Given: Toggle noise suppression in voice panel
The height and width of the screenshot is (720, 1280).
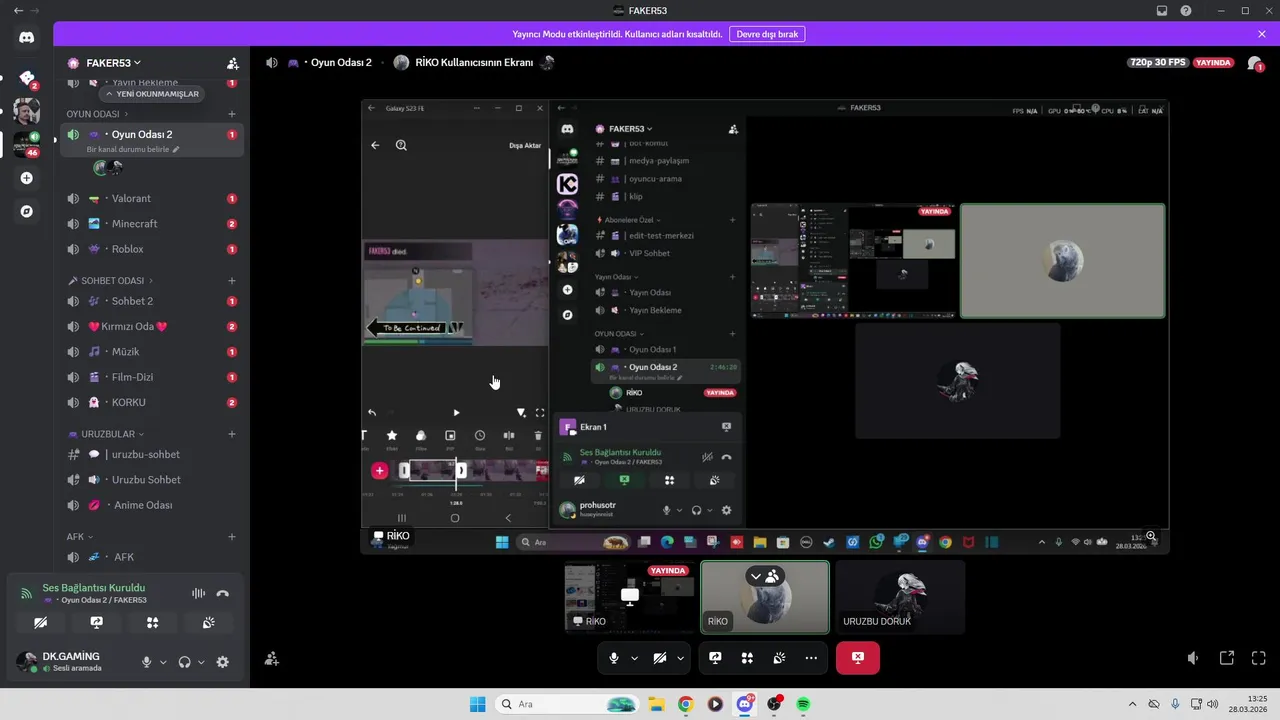Looking at the screenshot, I should [198, 593].
